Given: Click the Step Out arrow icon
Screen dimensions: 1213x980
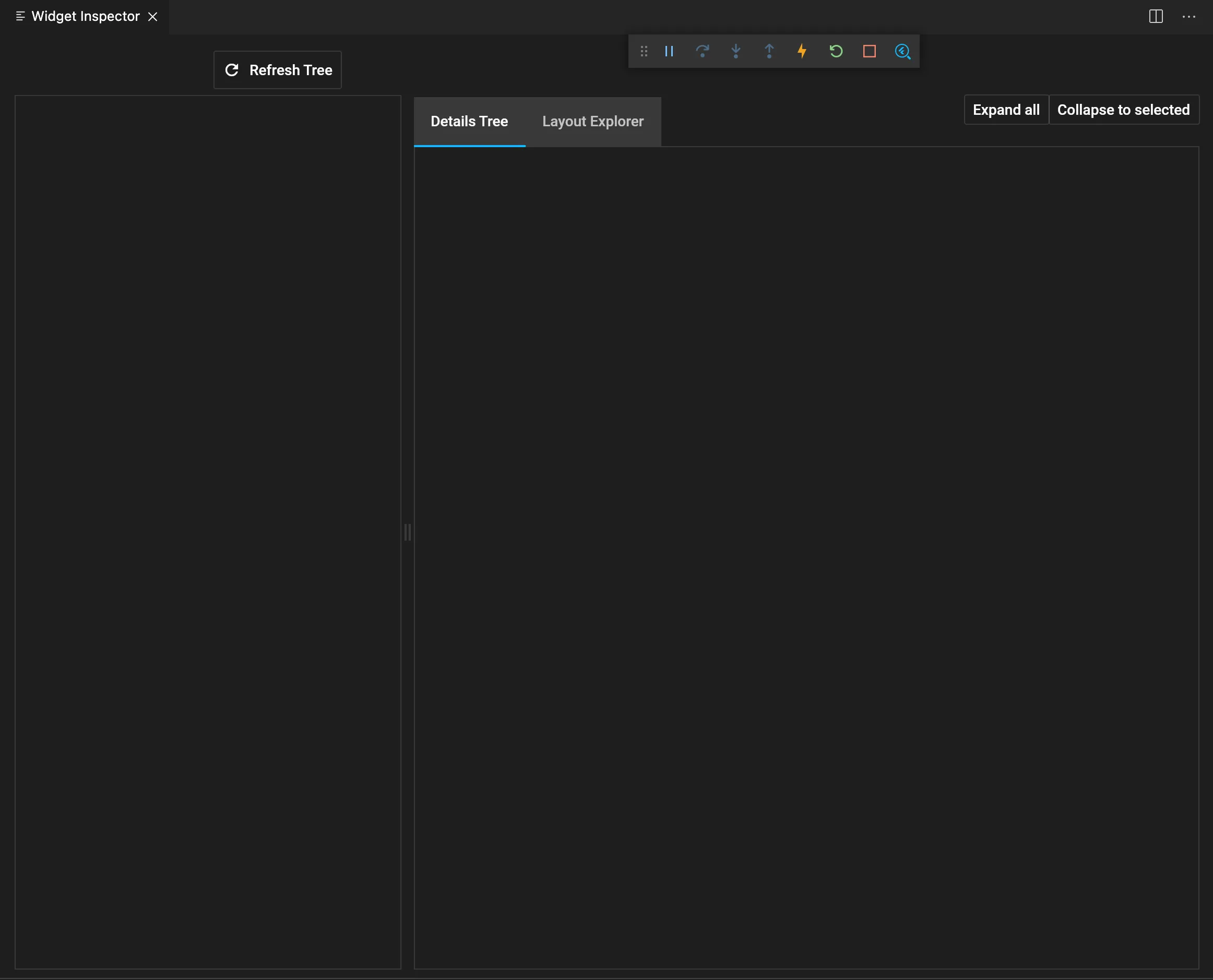Looking at the screenshot, I should (769, 51).
